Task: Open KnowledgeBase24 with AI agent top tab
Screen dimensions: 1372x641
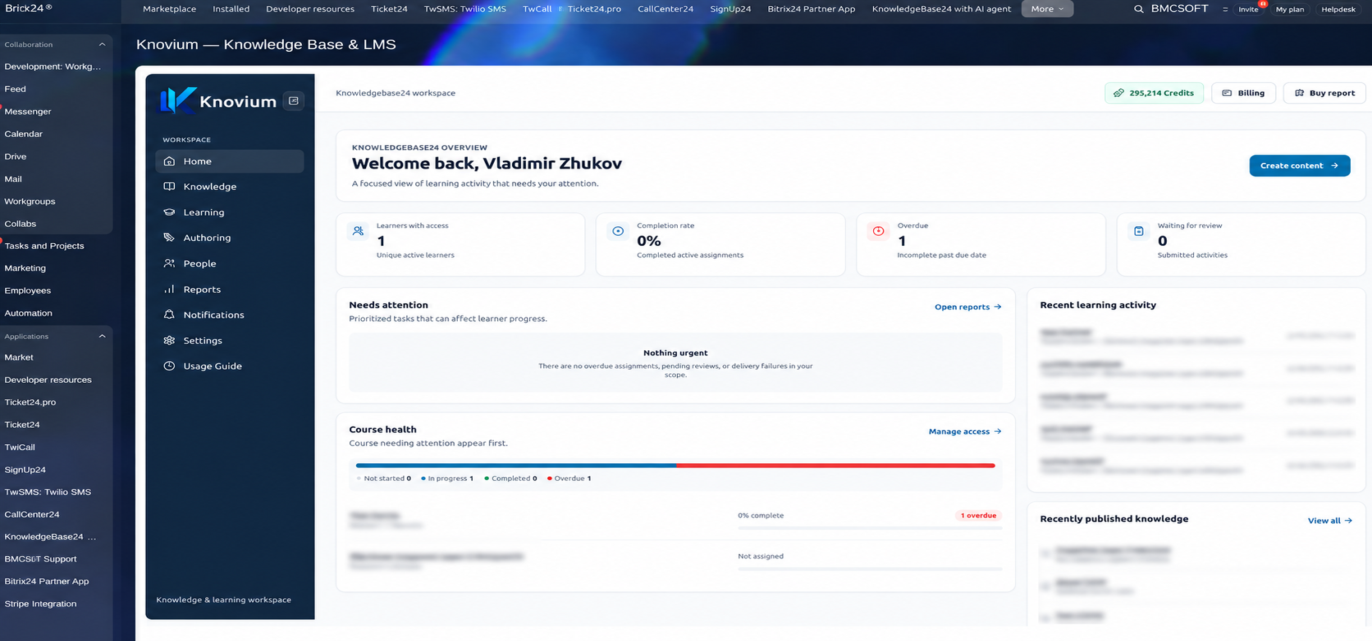Action: coord(941,9)
